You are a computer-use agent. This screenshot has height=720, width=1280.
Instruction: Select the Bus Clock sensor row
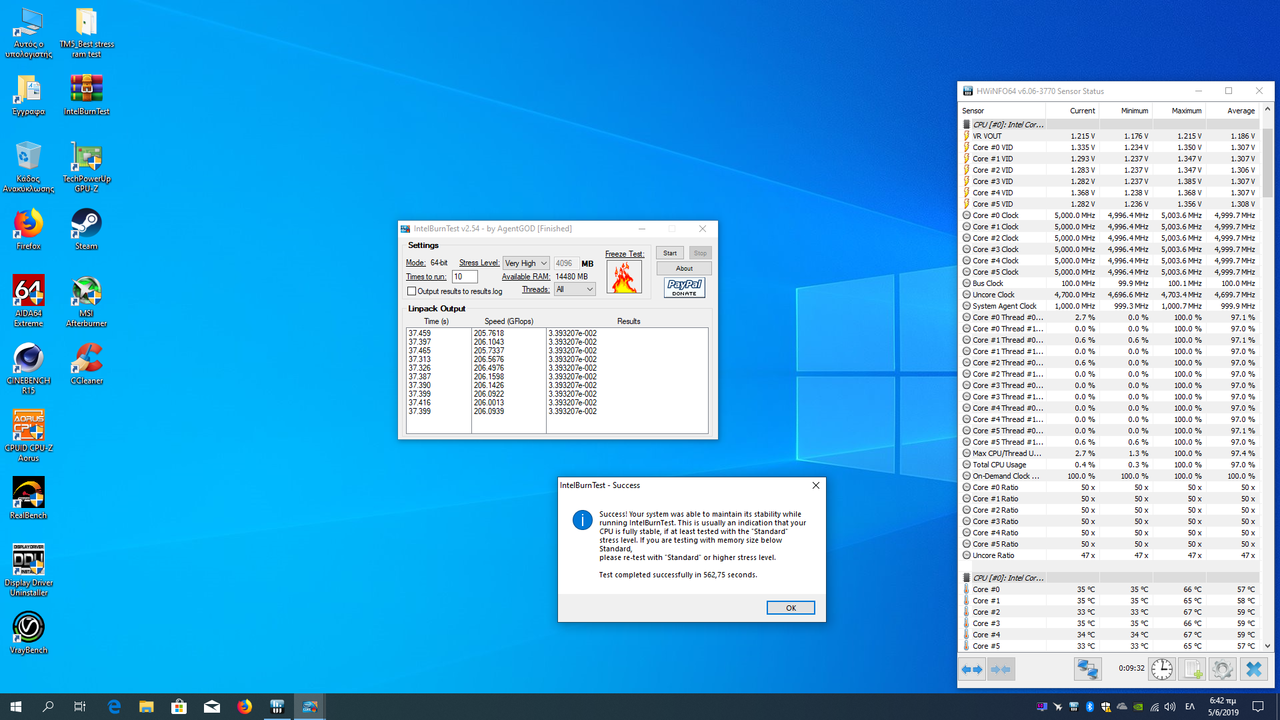click(1109, 283)
